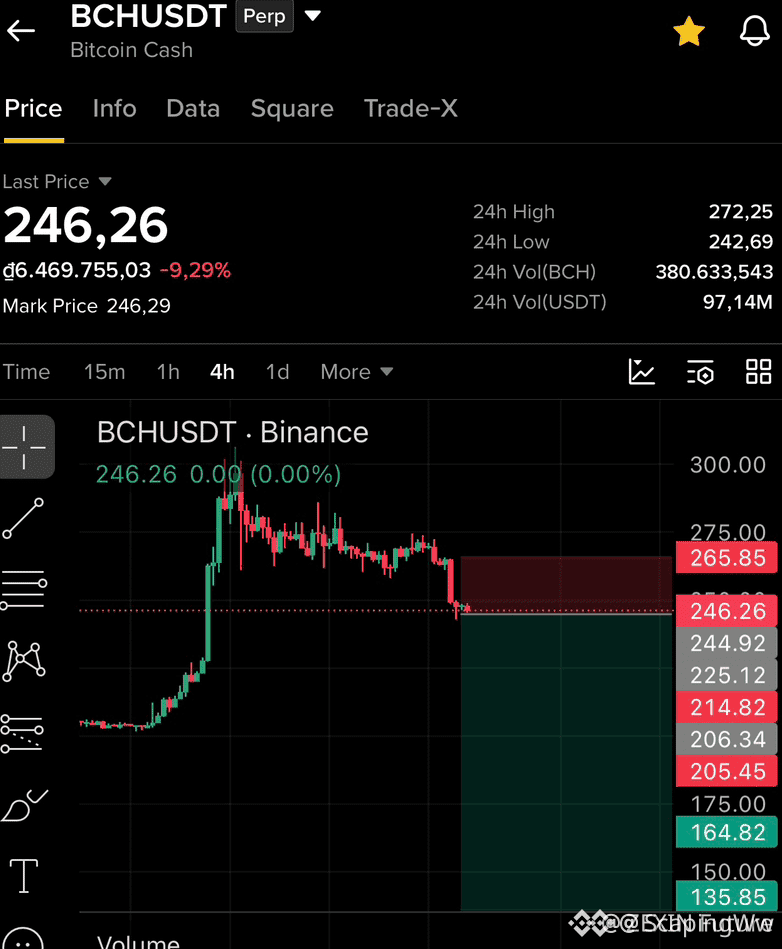Open price alert bell notifications
782x949 pixels.
click(x=755, y=30)
